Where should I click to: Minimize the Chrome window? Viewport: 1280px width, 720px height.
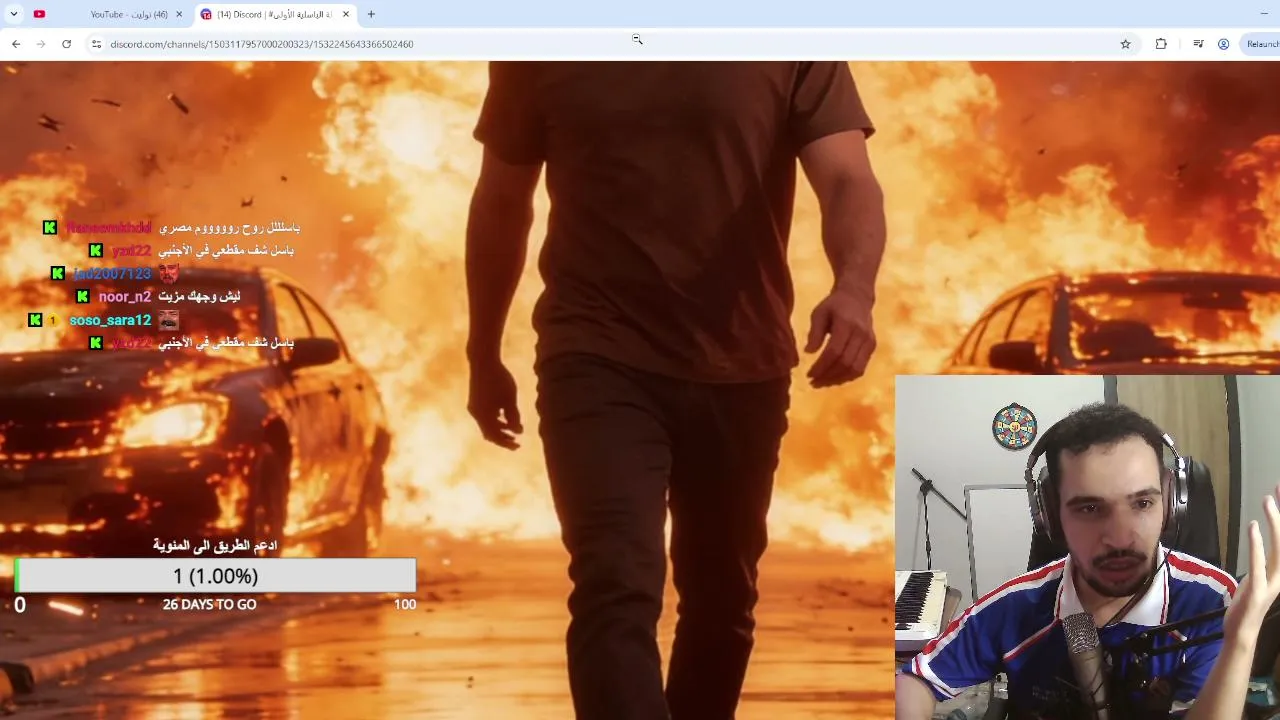click(1264, 14)
